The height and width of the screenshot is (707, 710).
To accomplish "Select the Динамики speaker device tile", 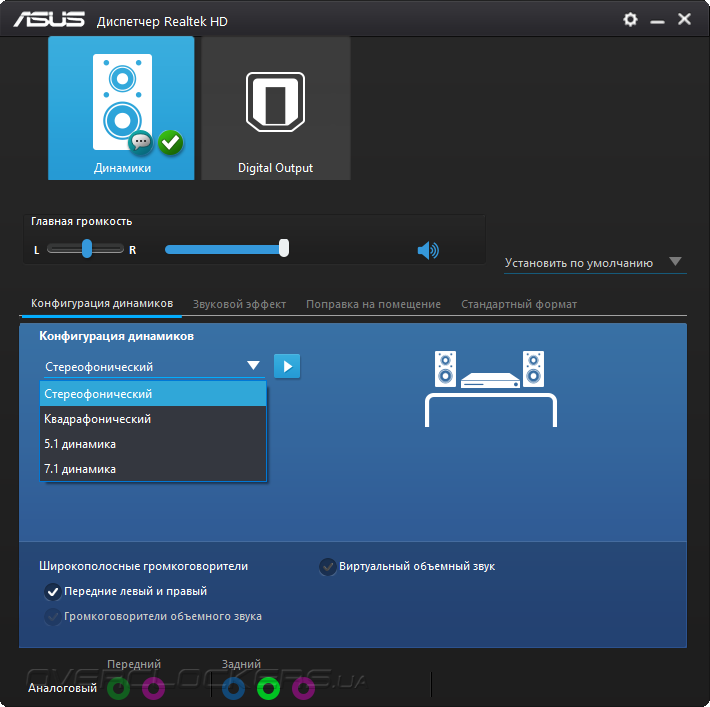I will 121,108.
